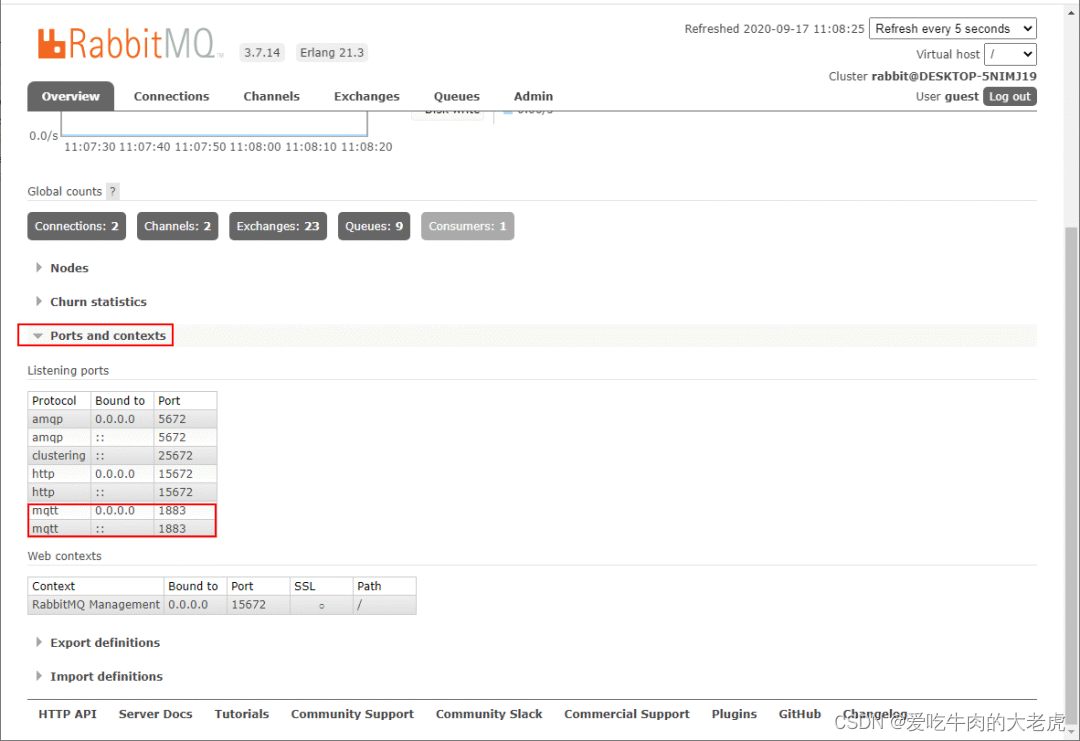Click the Consumers: 1 count button

coord(468,226)
